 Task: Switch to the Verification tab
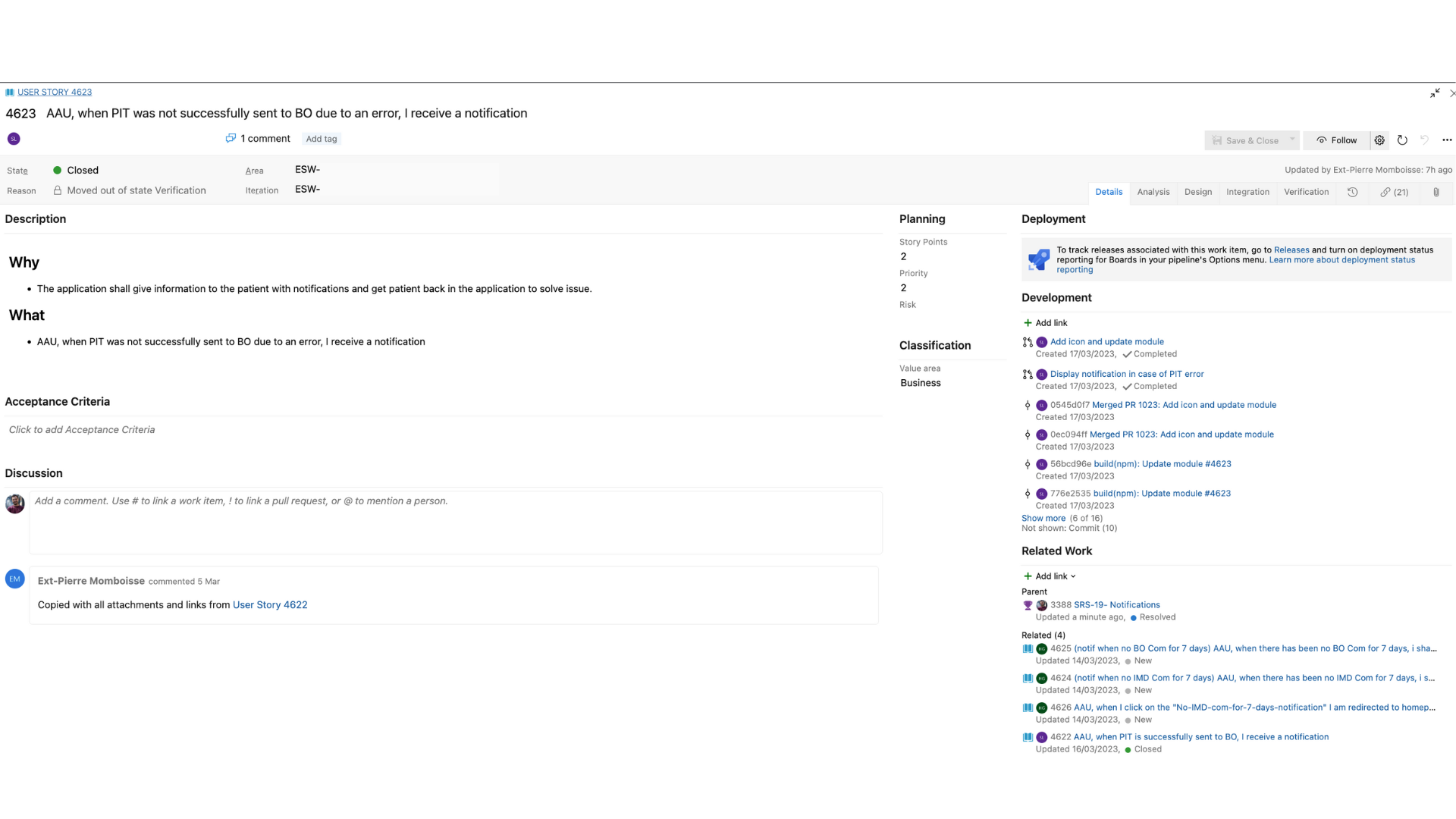1306,193
